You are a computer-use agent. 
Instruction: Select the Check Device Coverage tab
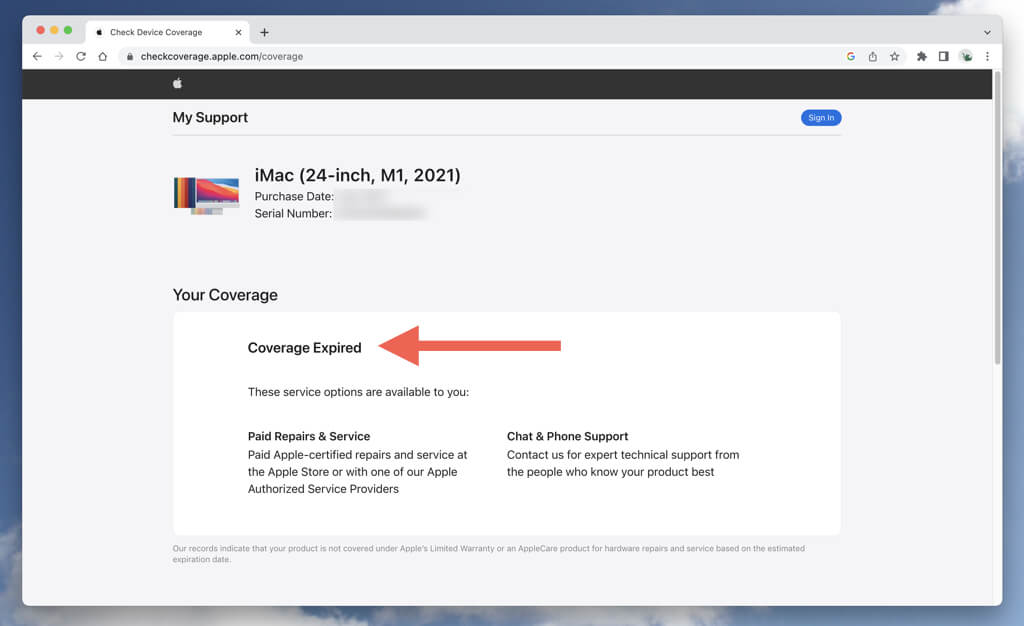coord(167,32)
